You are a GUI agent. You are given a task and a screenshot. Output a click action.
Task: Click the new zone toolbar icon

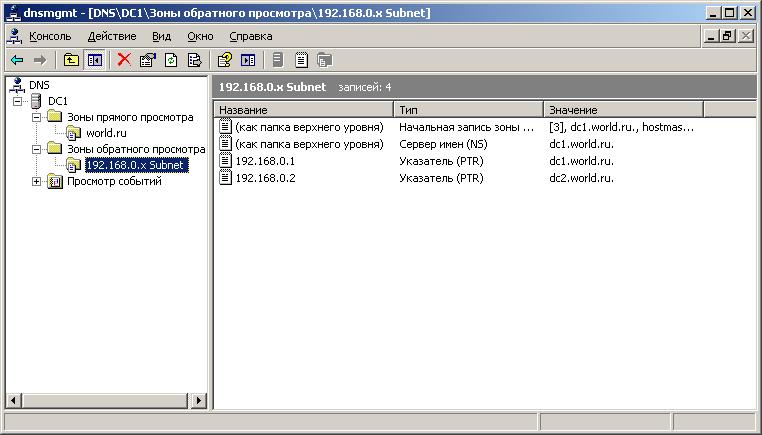point(325,60)
